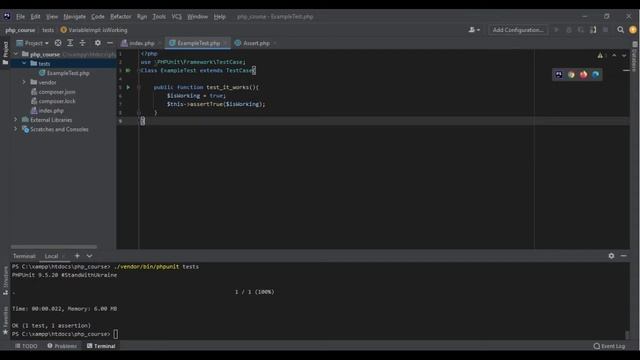Switch to ExampleTest.php editor tab
Viewport: 640px width, 360px height.
click(198, 43)
